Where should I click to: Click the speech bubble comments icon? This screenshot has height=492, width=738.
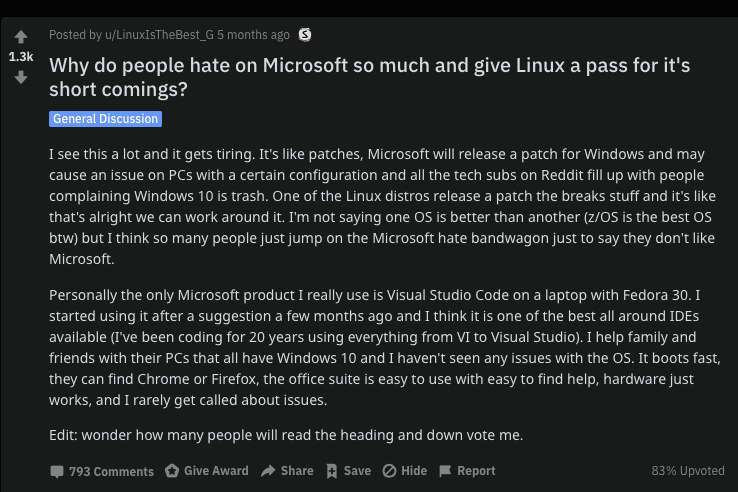[57, 471]
